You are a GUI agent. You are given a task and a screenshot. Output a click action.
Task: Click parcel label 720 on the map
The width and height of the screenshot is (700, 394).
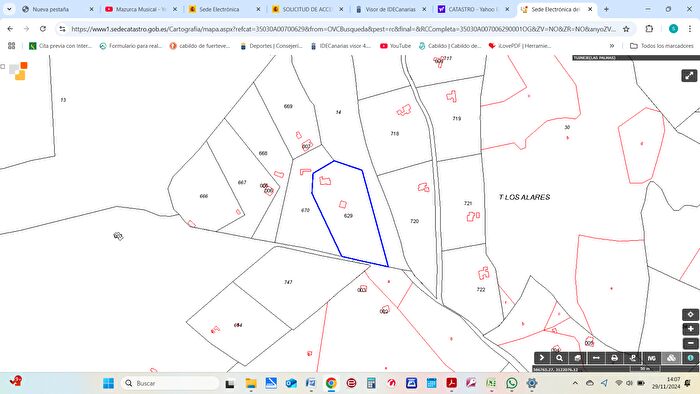(414, 221)
